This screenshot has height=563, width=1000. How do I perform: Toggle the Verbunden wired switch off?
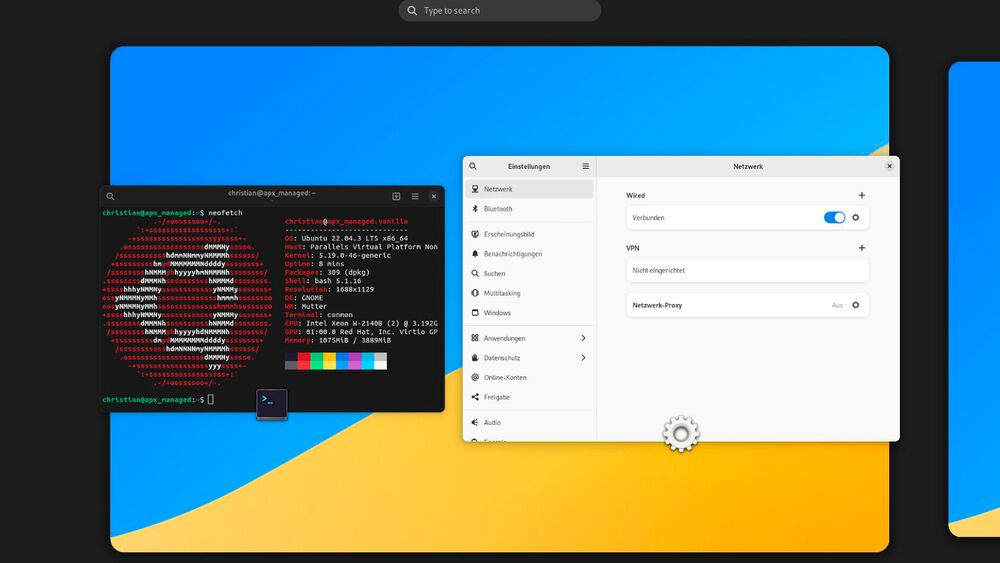coord(834,217)
